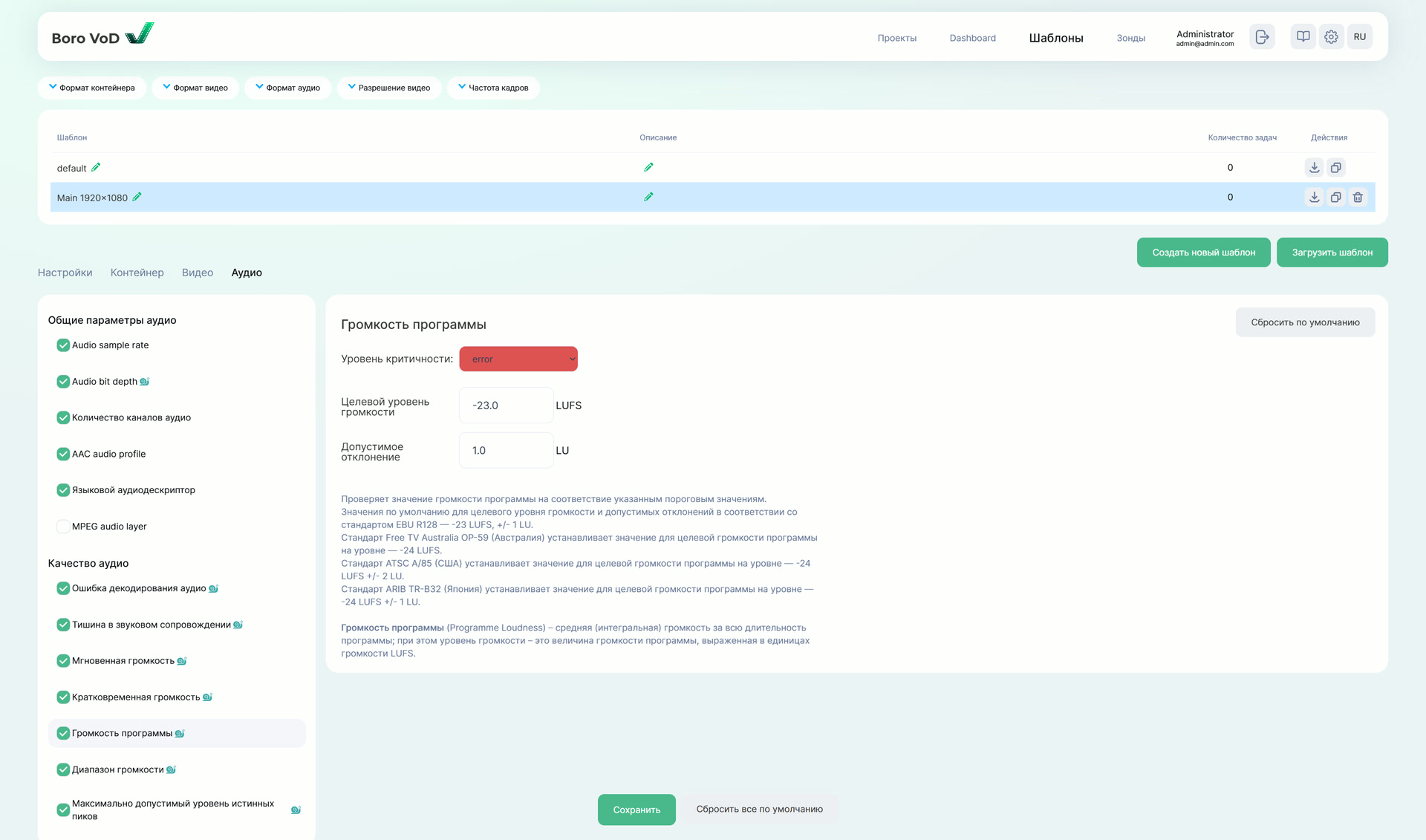Open the error criticality level dropdown

[x=518, y=359]
